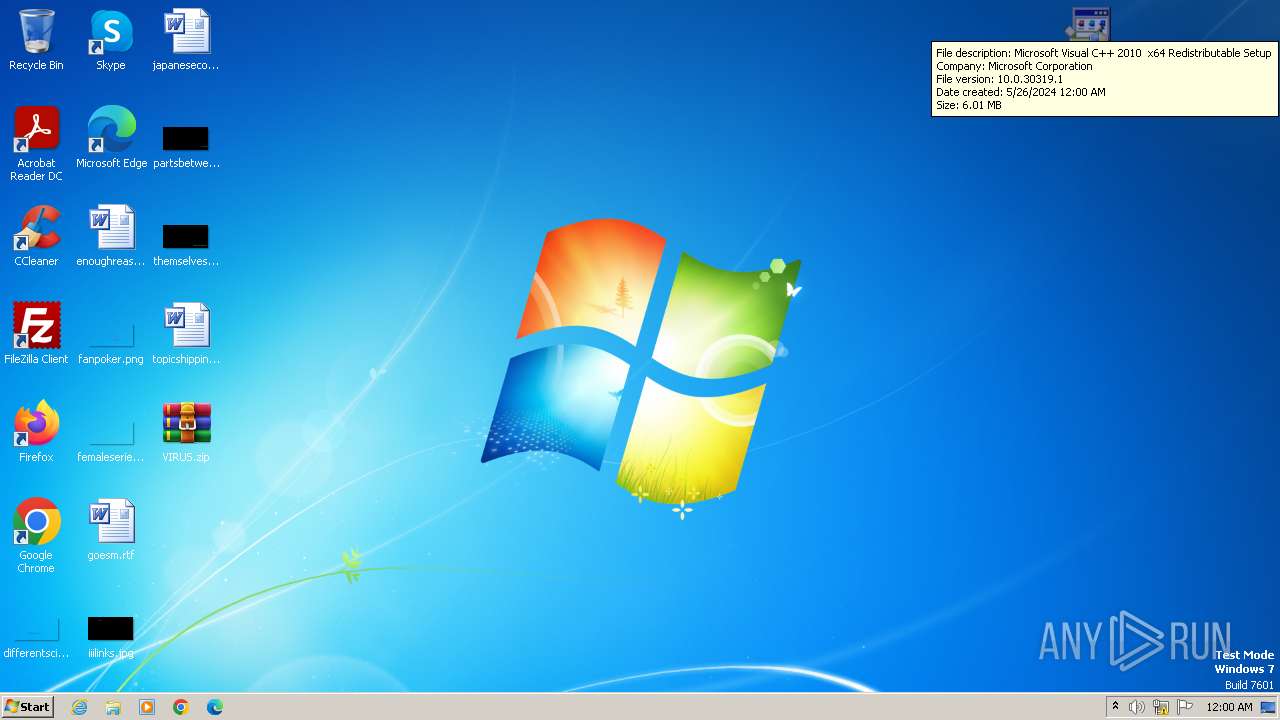
Task: Launch the Skype desktop shortcut
Action: click(111, 40)
